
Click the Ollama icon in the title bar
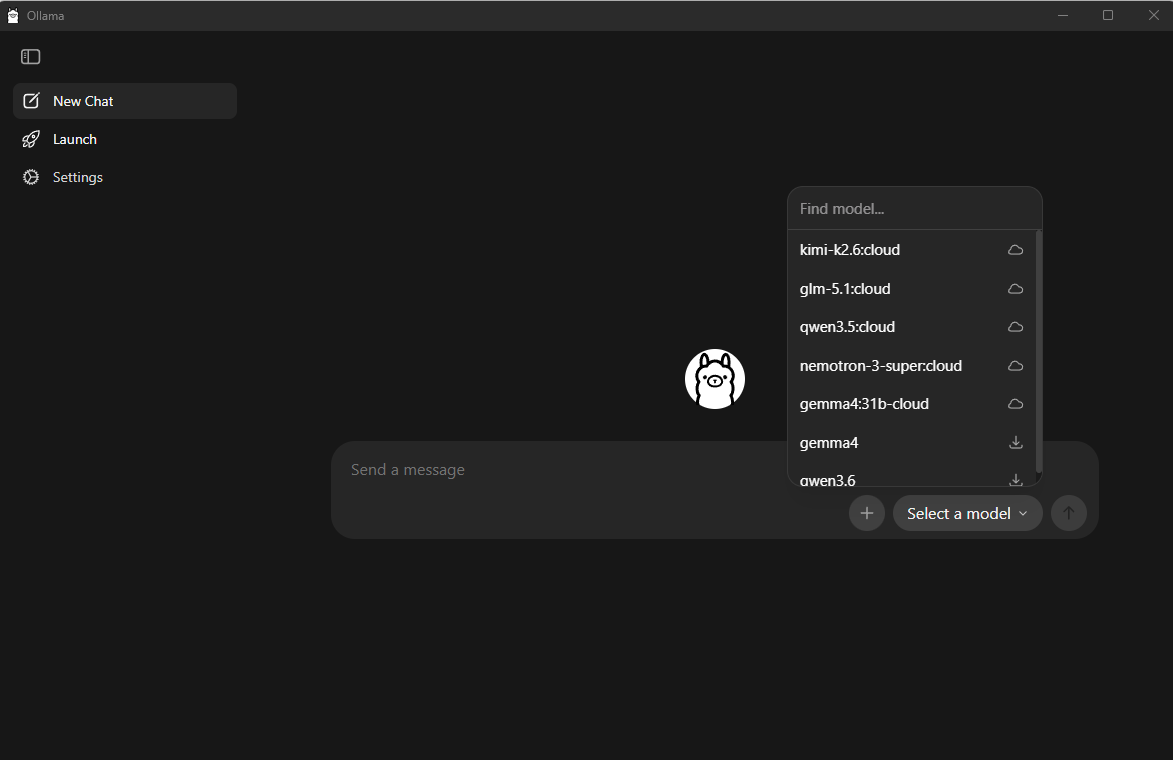tap(13, 16)
